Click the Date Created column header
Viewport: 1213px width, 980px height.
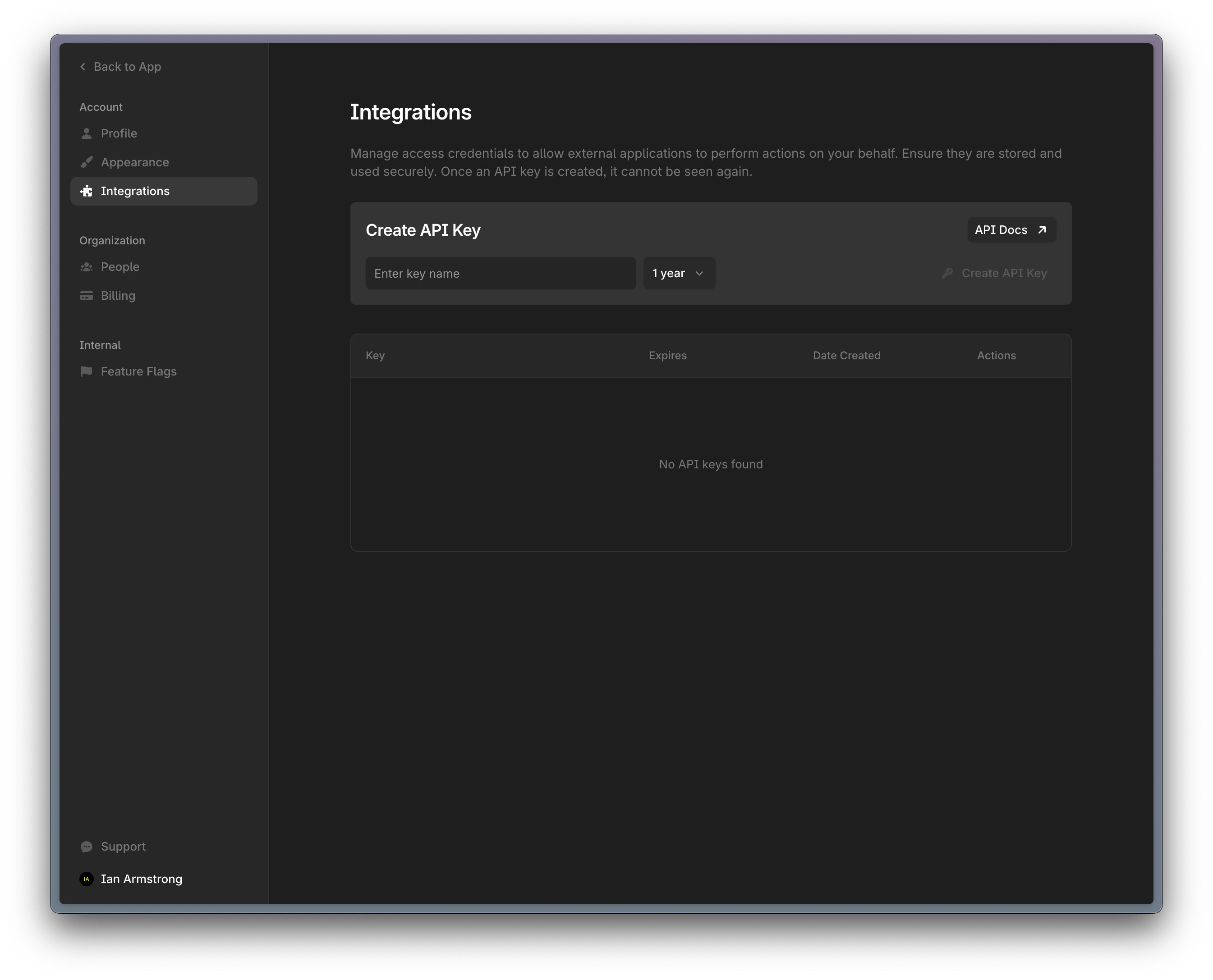coord(846,356)
